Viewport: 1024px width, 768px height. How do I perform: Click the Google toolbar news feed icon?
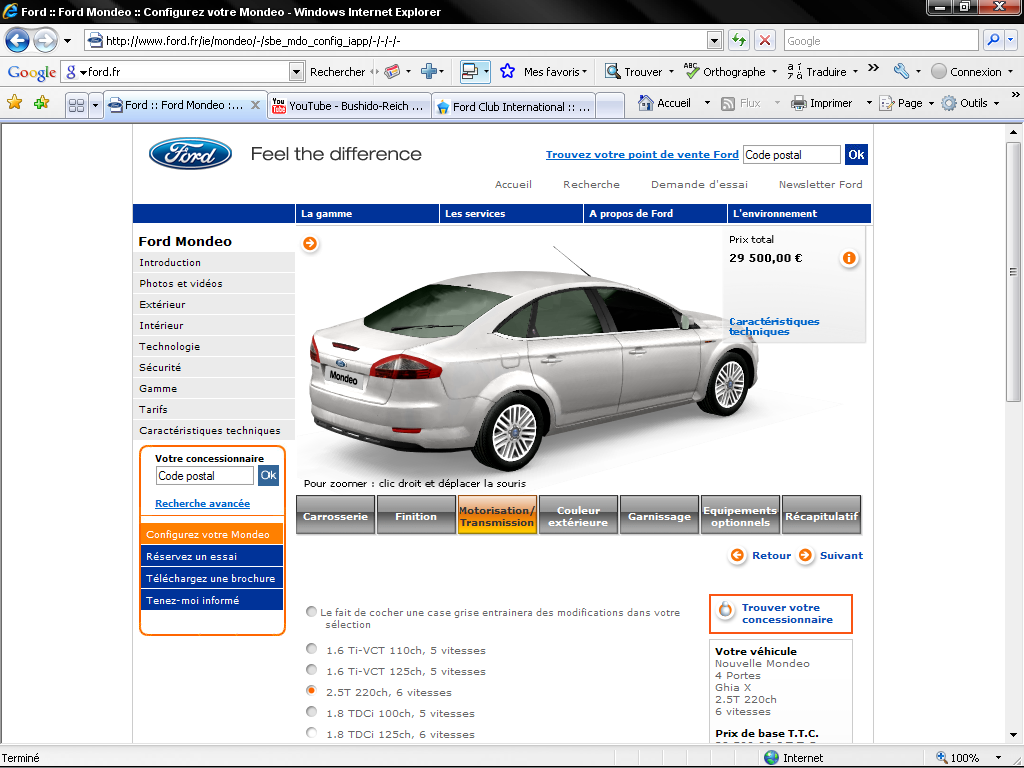(392, 71)
